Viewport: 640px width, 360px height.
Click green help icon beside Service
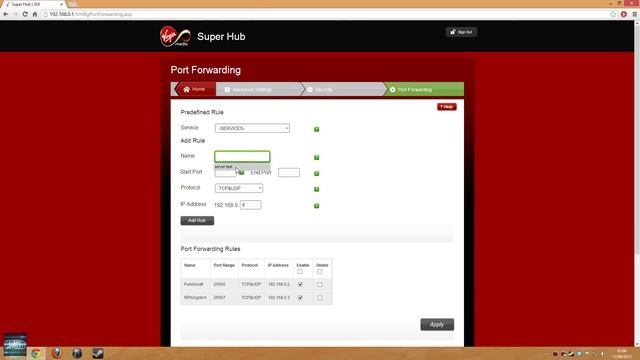point(316,129)
